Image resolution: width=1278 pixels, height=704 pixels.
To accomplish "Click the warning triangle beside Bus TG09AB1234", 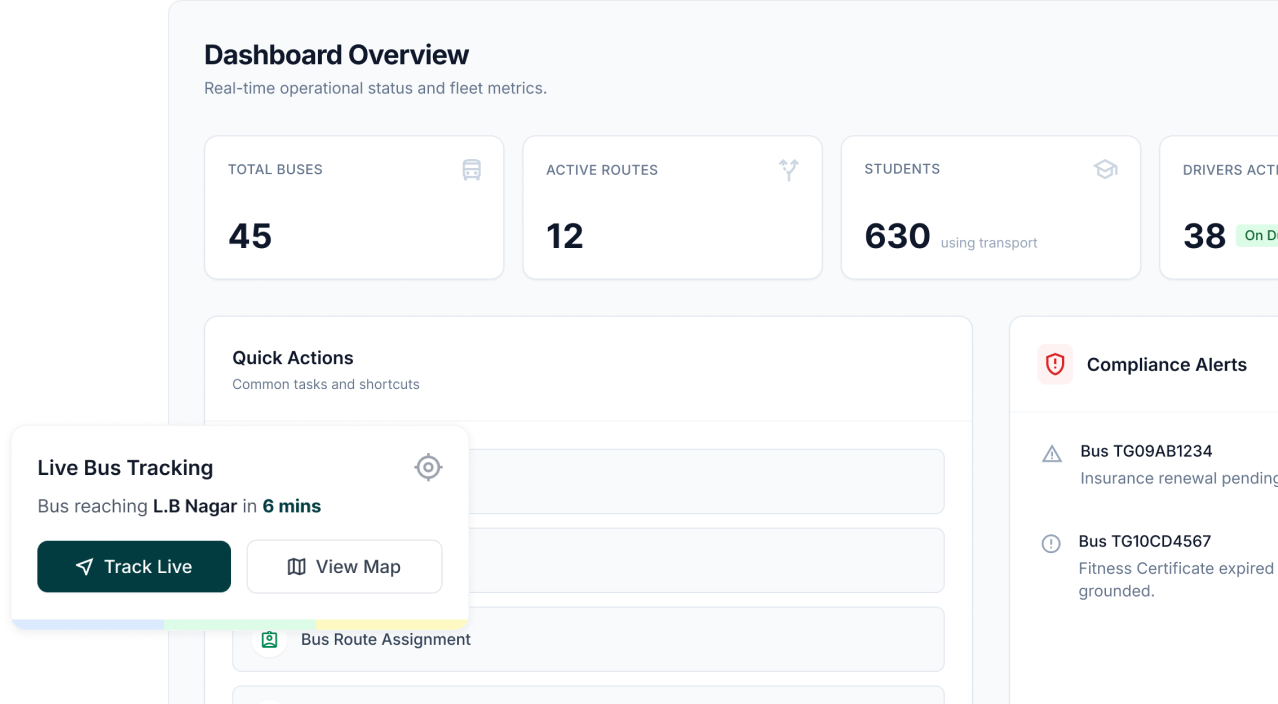I will point(1052,455).
